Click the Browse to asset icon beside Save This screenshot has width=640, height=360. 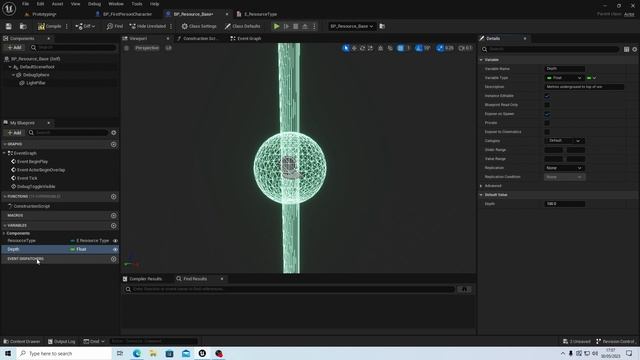(x=23, y=26)
